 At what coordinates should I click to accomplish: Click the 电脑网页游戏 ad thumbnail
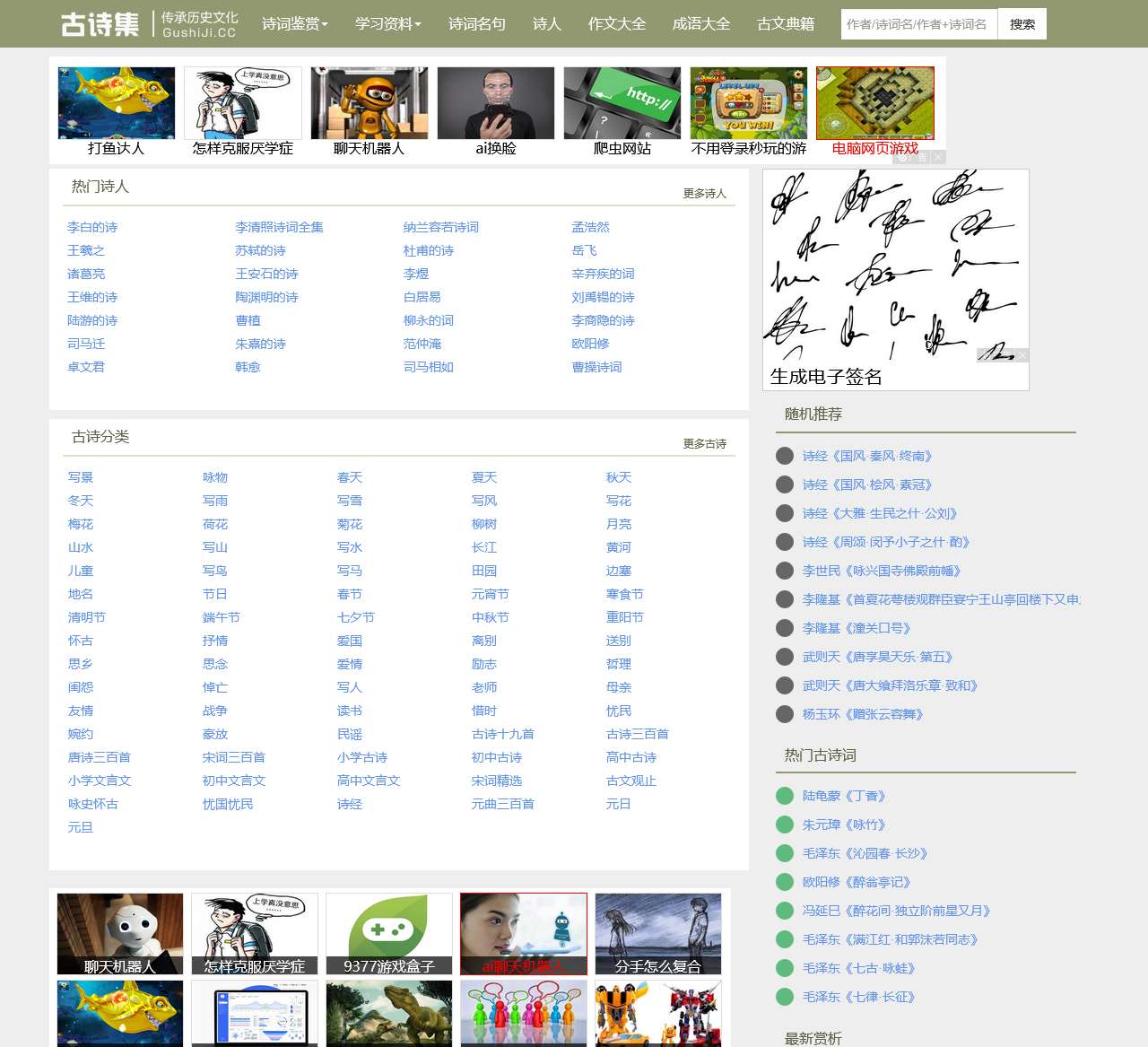pyautogui.click(x=875, y=112)
